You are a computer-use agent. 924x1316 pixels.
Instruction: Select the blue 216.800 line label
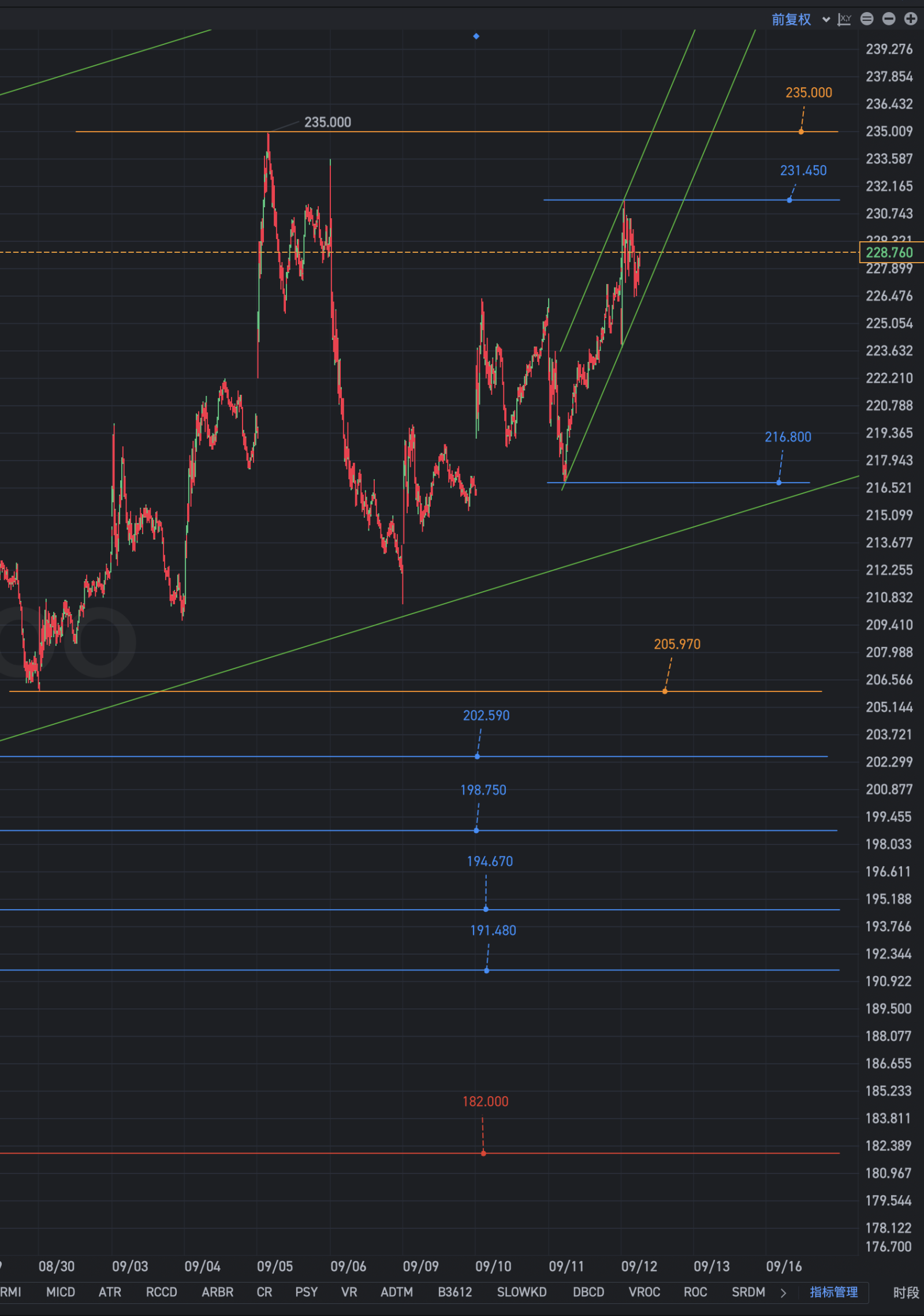coord(788,438)
